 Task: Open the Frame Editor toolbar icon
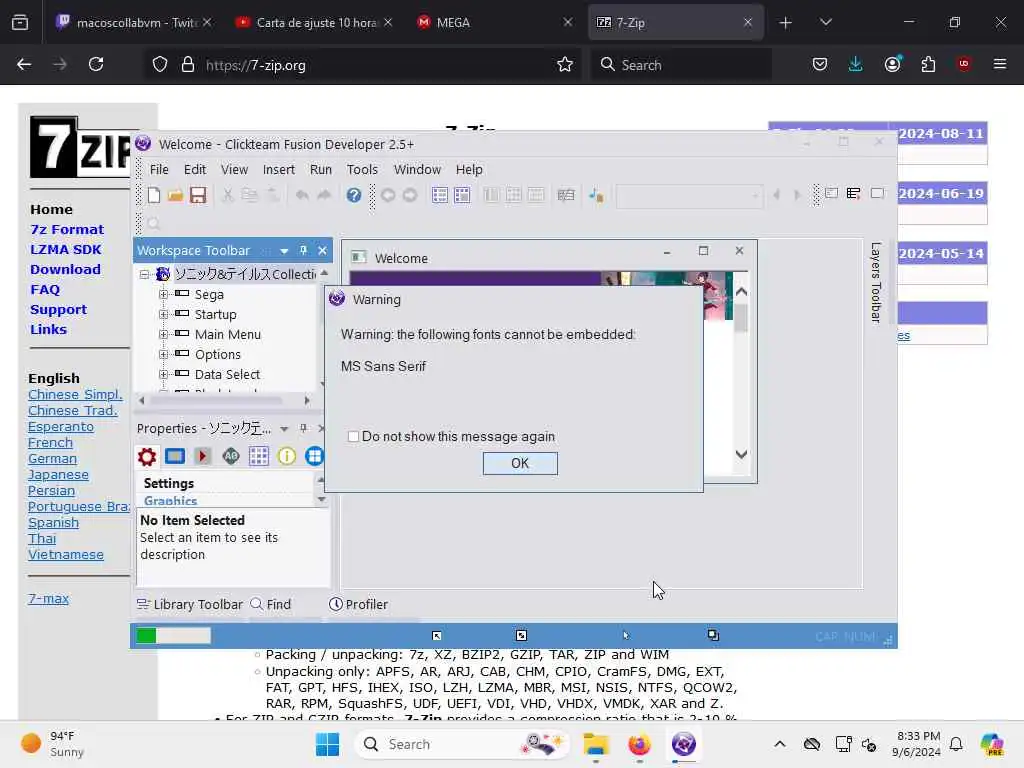462,195
